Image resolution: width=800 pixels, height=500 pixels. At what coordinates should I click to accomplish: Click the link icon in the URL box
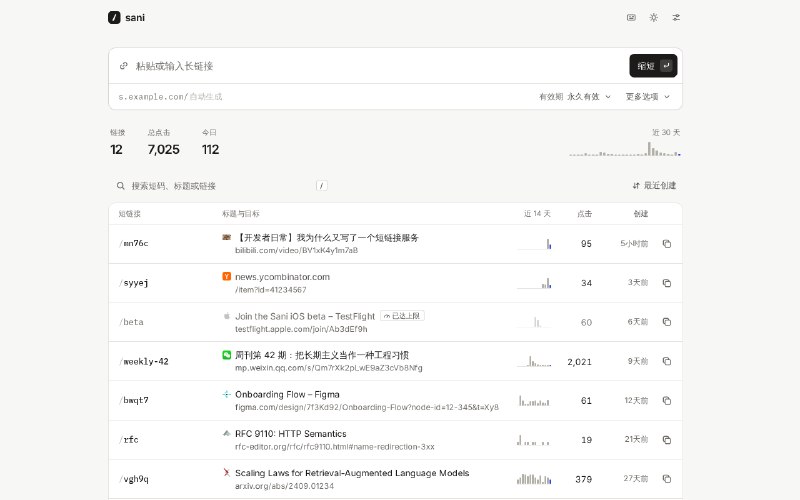tap(123, 66)
